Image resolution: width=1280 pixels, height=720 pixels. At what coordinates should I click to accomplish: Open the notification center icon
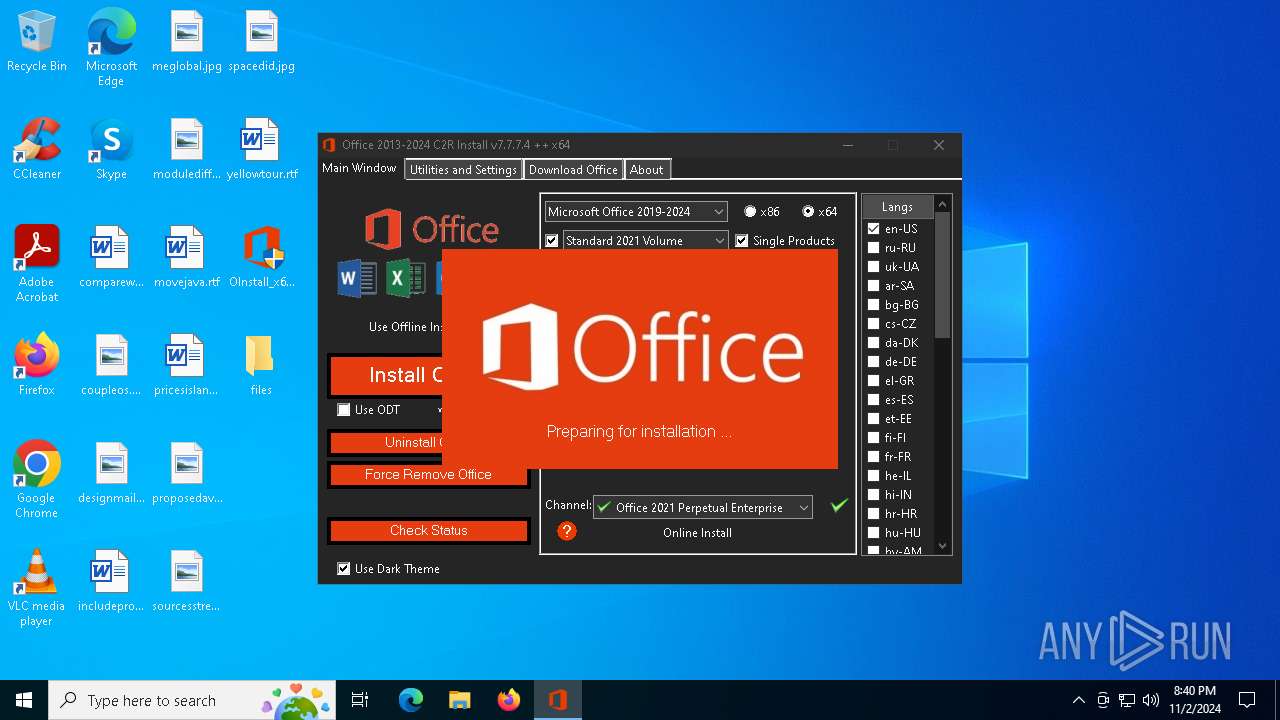(x=1247, y=700)
